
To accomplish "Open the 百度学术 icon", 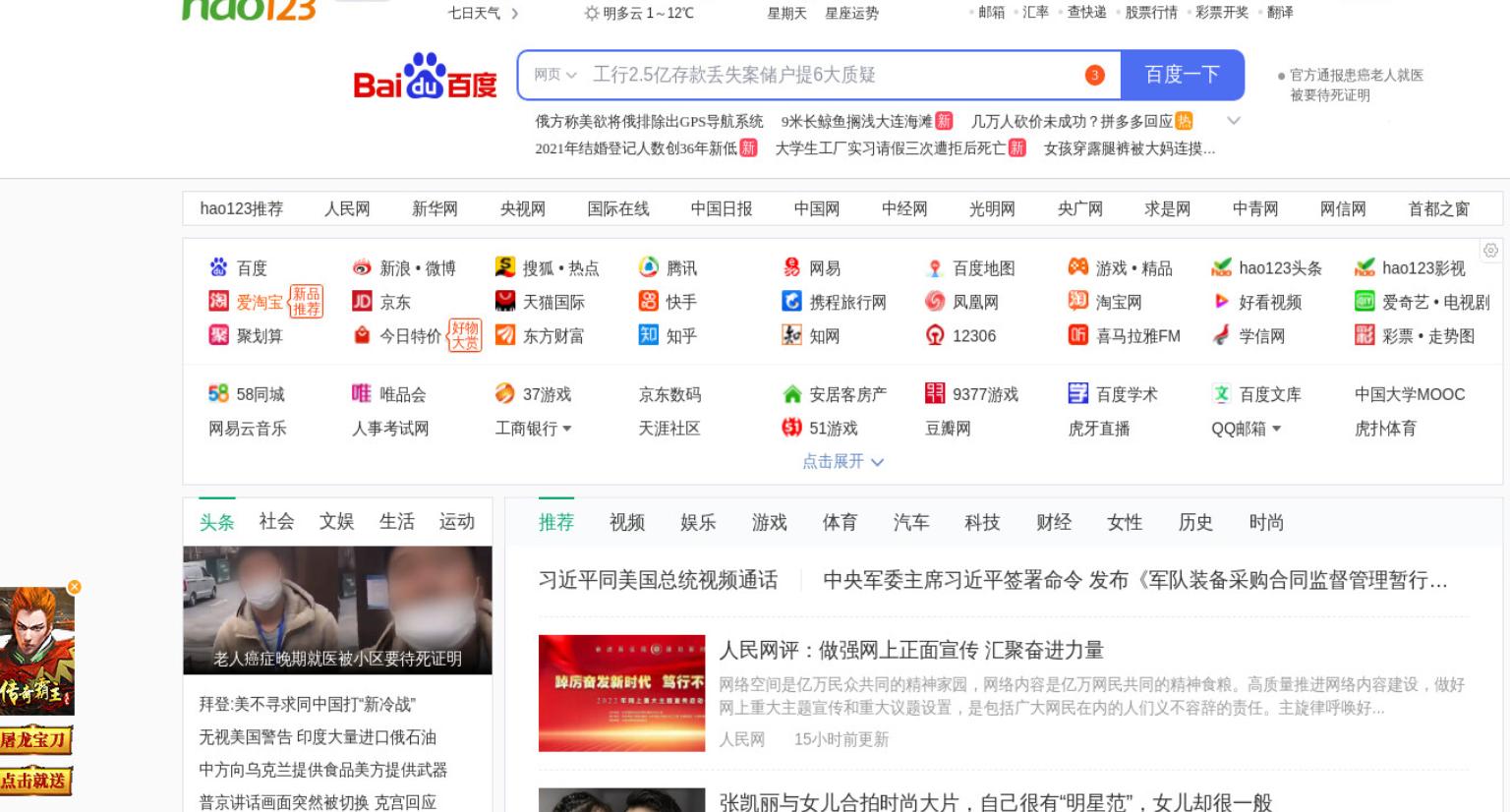I will pyautogui.click(x=1078, y=393).
